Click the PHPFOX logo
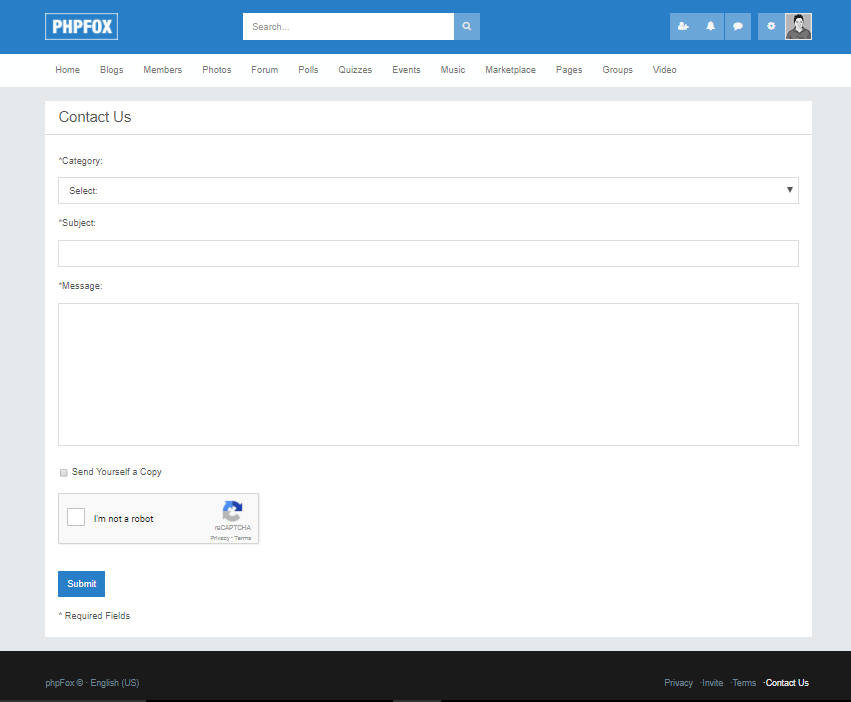 81,27
